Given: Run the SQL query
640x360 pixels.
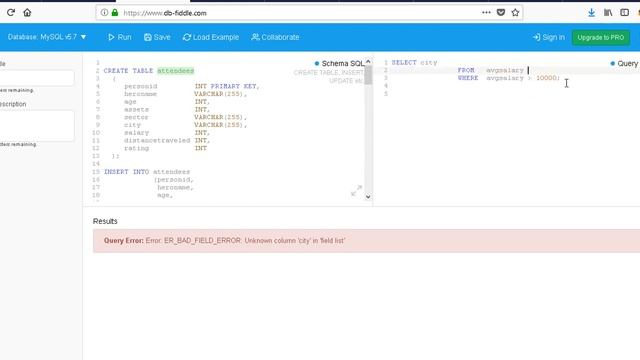Looking at the screenshot, I should [x=120, y=37].
